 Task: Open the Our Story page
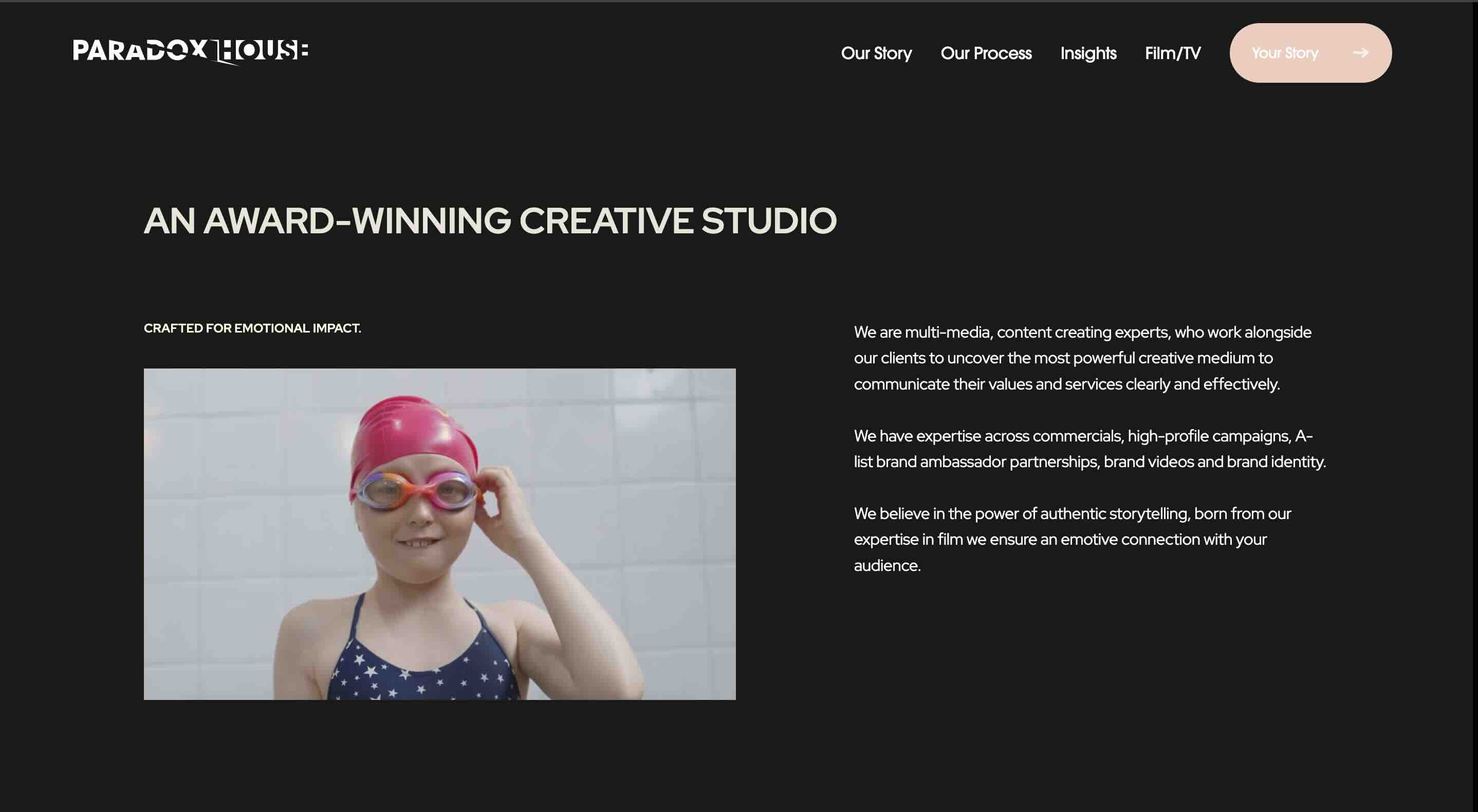click(x=876, y=53)
